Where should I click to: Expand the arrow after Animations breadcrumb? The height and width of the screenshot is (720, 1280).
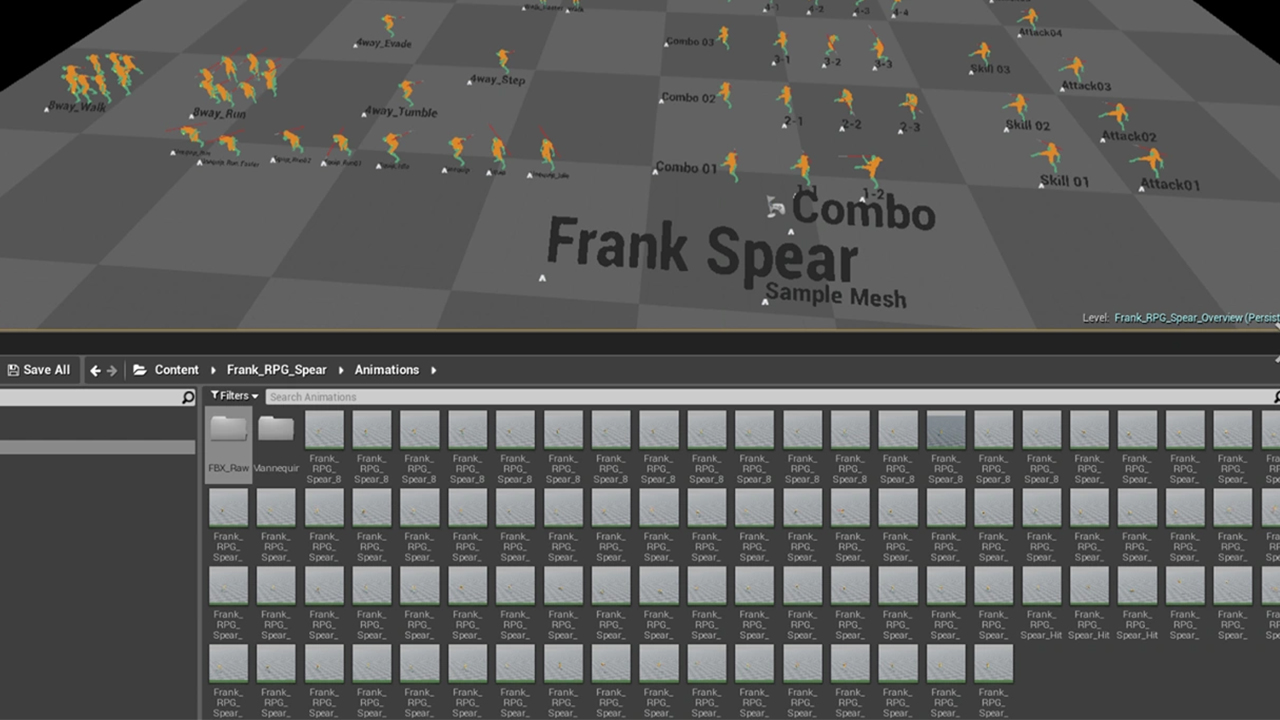(x=434, y=370)
